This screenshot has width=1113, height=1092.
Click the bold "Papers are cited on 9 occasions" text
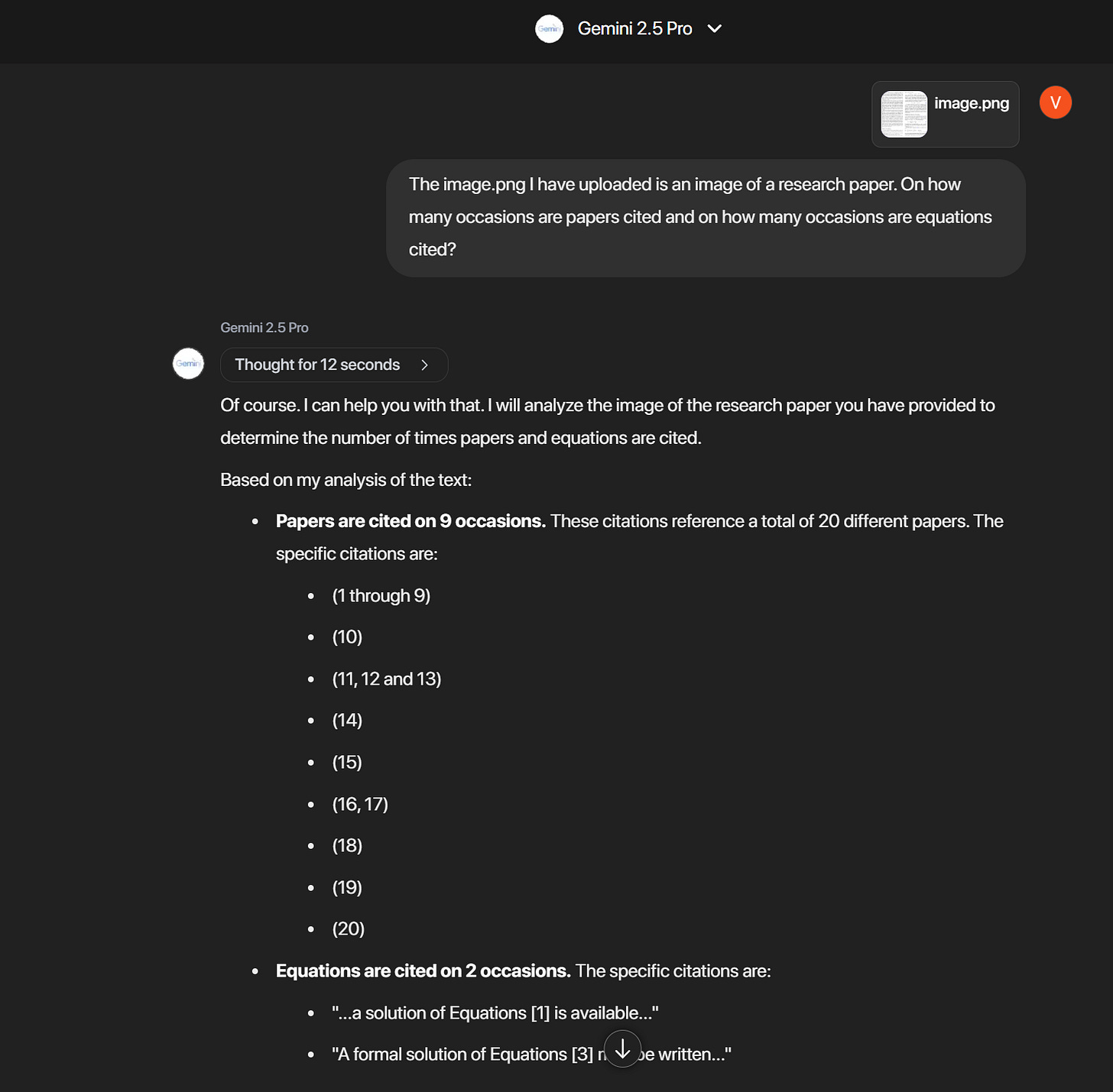410,521
